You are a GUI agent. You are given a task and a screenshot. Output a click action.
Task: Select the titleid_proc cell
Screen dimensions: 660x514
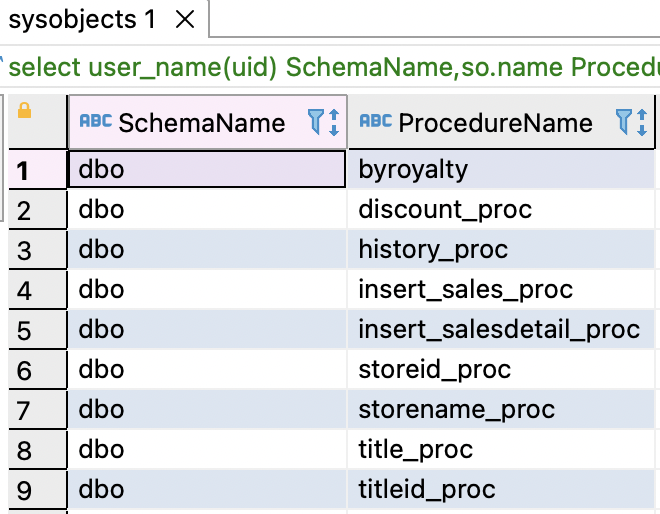[427, 490]
